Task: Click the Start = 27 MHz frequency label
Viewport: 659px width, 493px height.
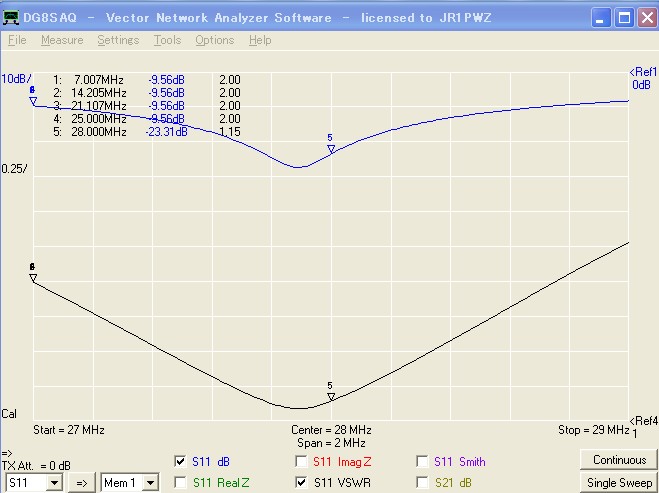Action: point(68,430)
